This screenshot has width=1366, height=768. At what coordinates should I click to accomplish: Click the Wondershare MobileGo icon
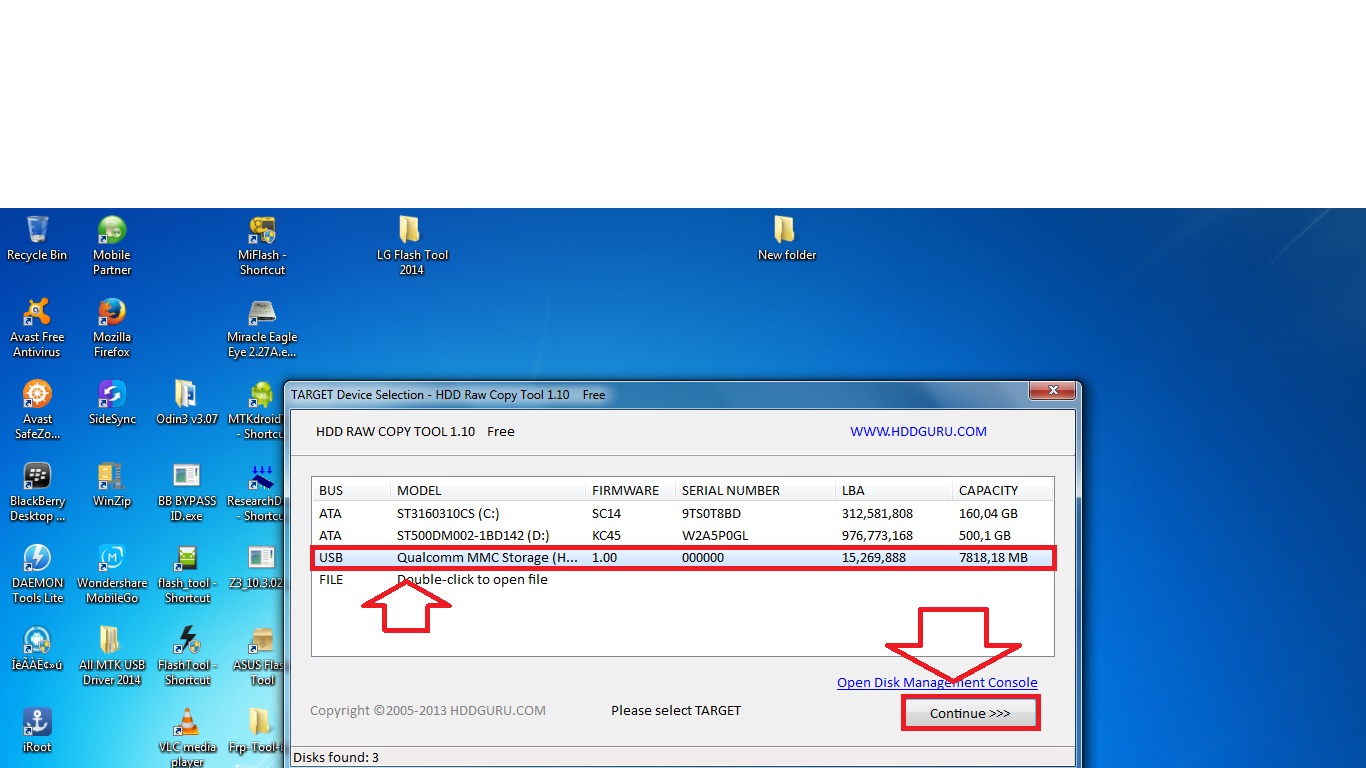coord(112,574)
